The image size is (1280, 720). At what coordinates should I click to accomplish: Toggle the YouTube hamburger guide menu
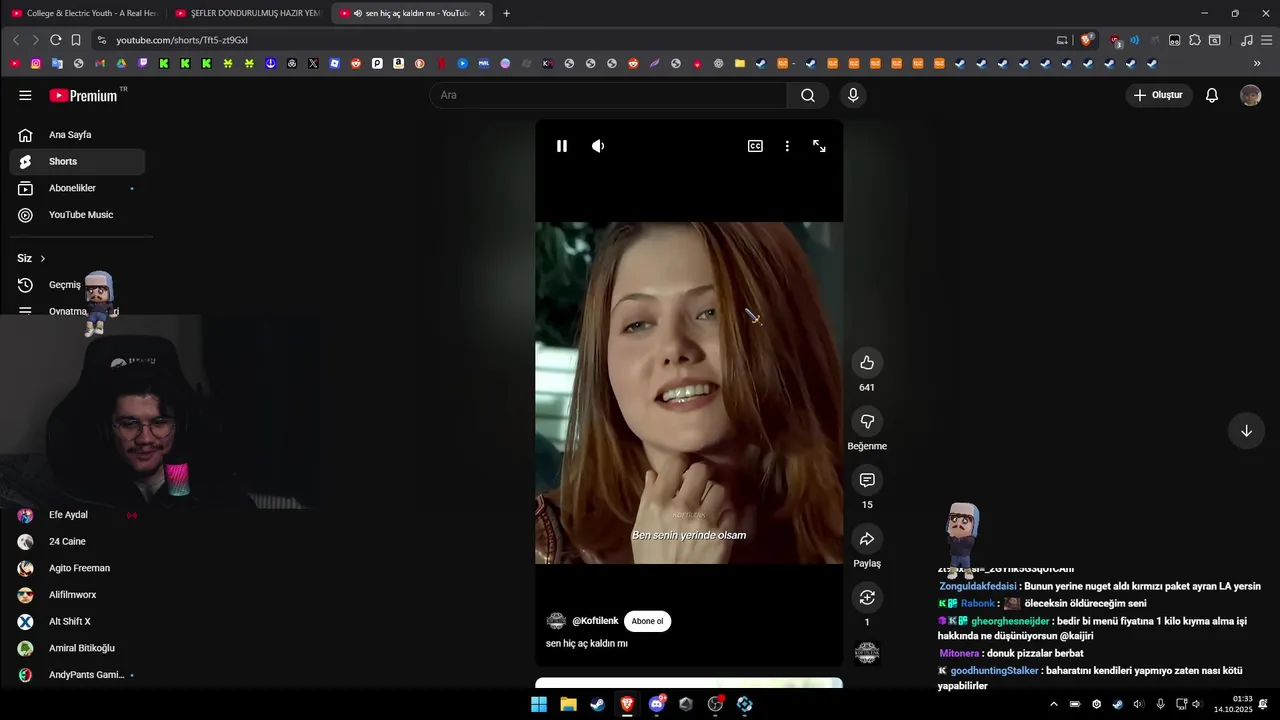[25, 95]
